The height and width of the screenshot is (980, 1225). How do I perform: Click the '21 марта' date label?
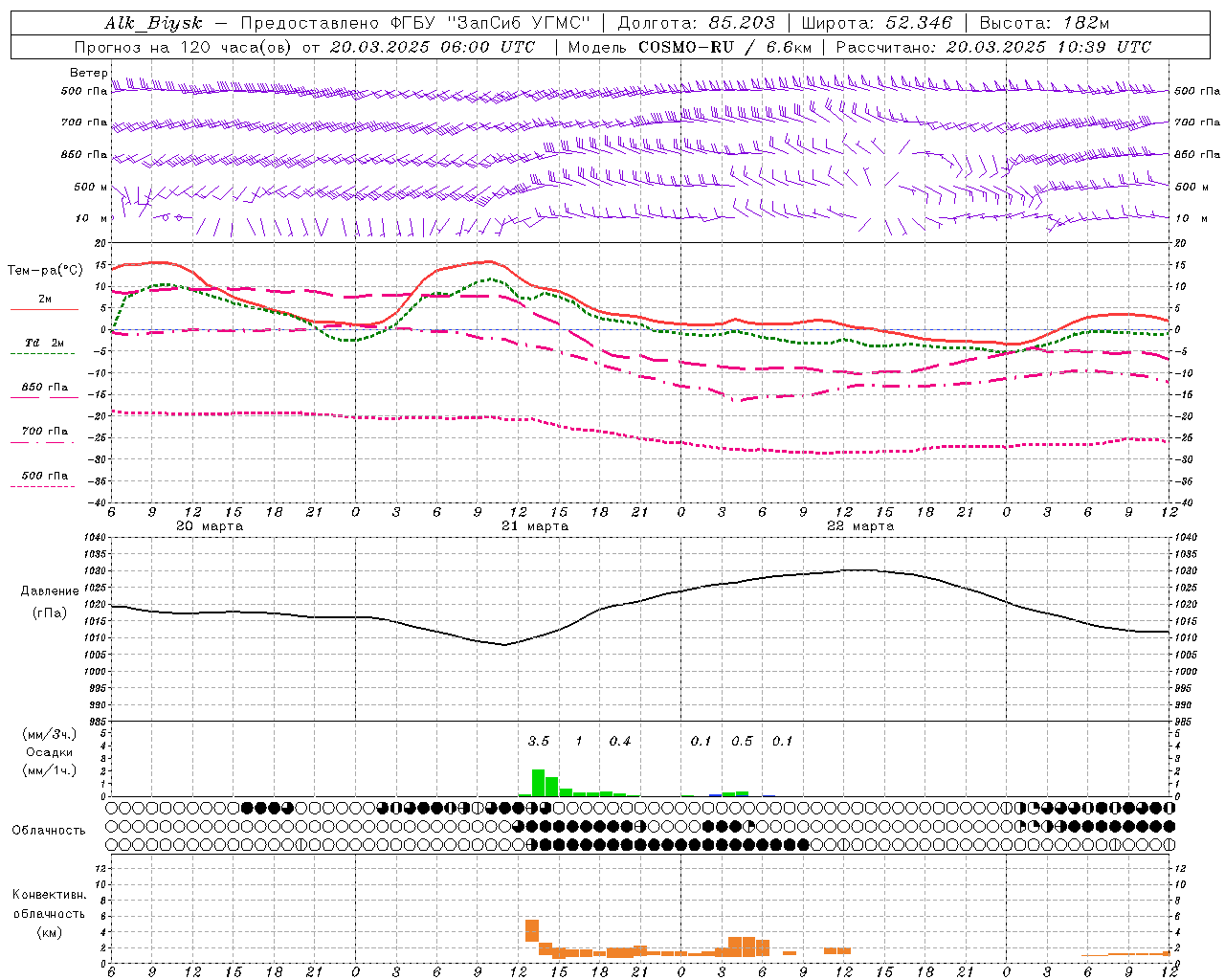(x=535, y=526)
